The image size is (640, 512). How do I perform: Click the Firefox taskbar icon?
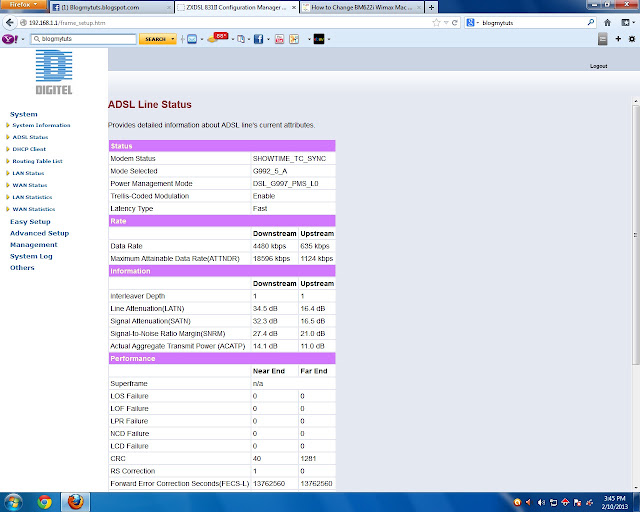[76, 502]
